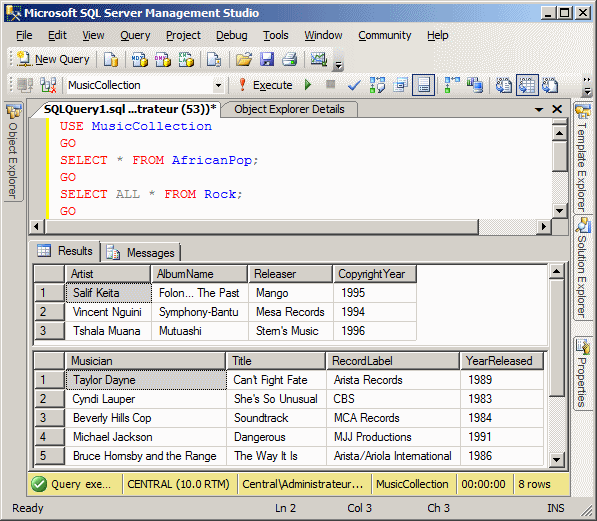The width and height of the screenshot is (597, 521).
Task: Select the Michael Jackson cell
Action: (x=146, y=437)
